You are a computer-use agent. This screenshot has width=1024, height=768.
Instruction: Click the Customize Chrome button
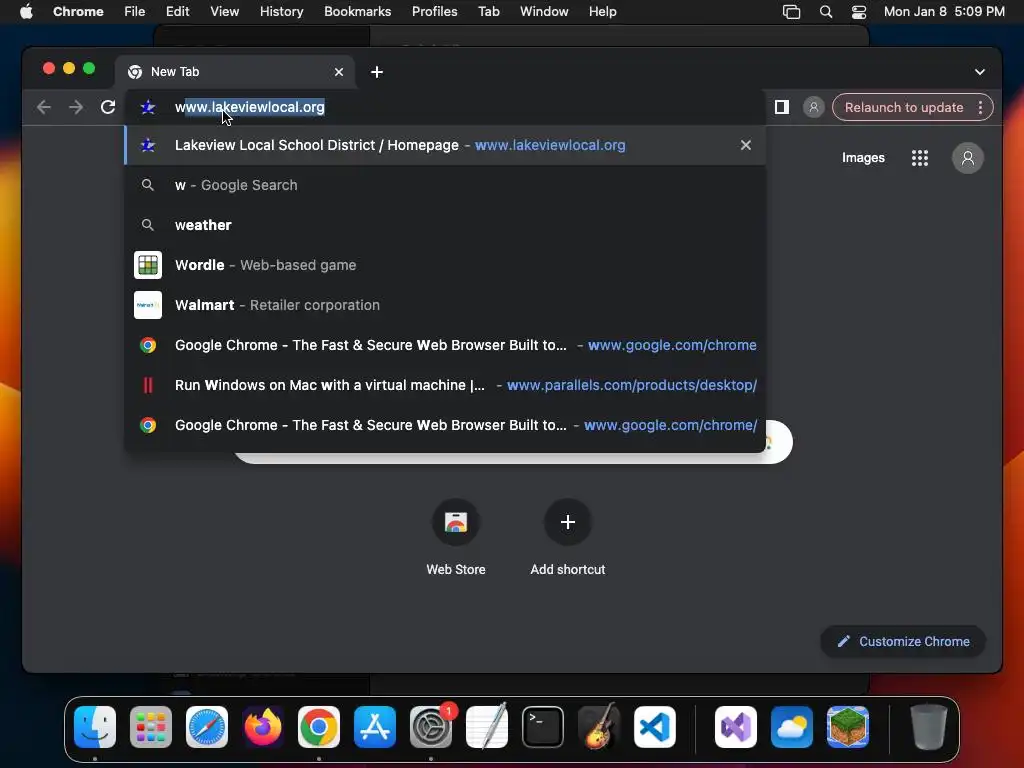(x=903, y=641)
